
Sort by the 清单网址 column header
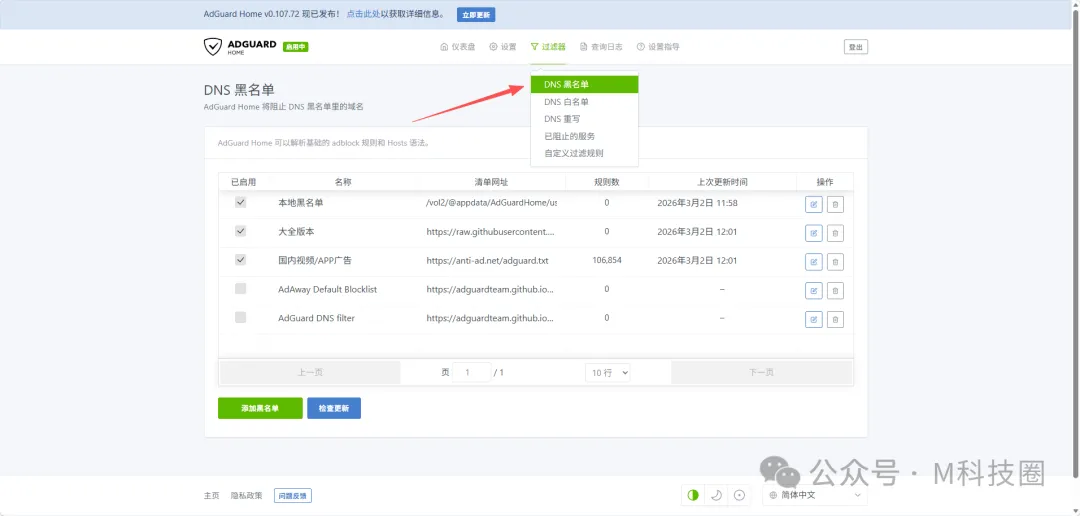pyautogui.click(x=492, y=182)
